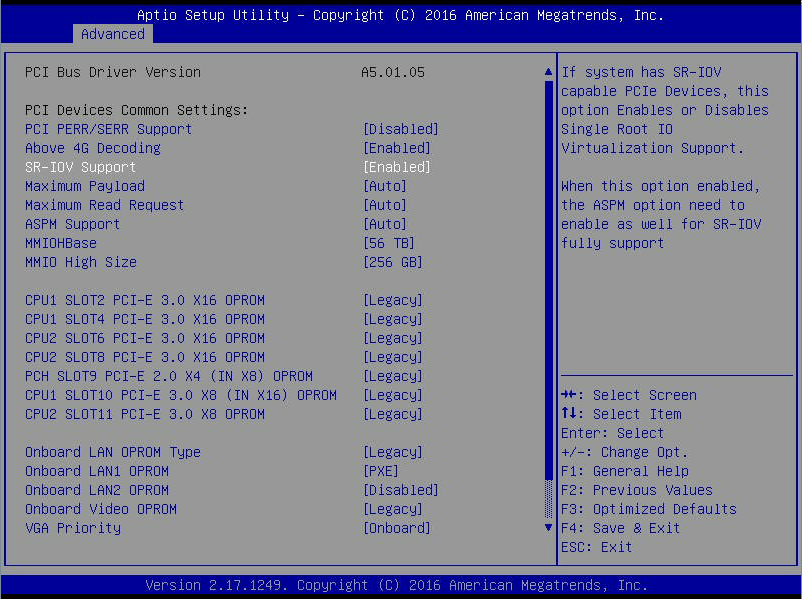803x599 pixels.
Task: Select CPU1 SLOT10 PCI-E 3.0 X8 OPROM
Action: [x=181, y=395]
